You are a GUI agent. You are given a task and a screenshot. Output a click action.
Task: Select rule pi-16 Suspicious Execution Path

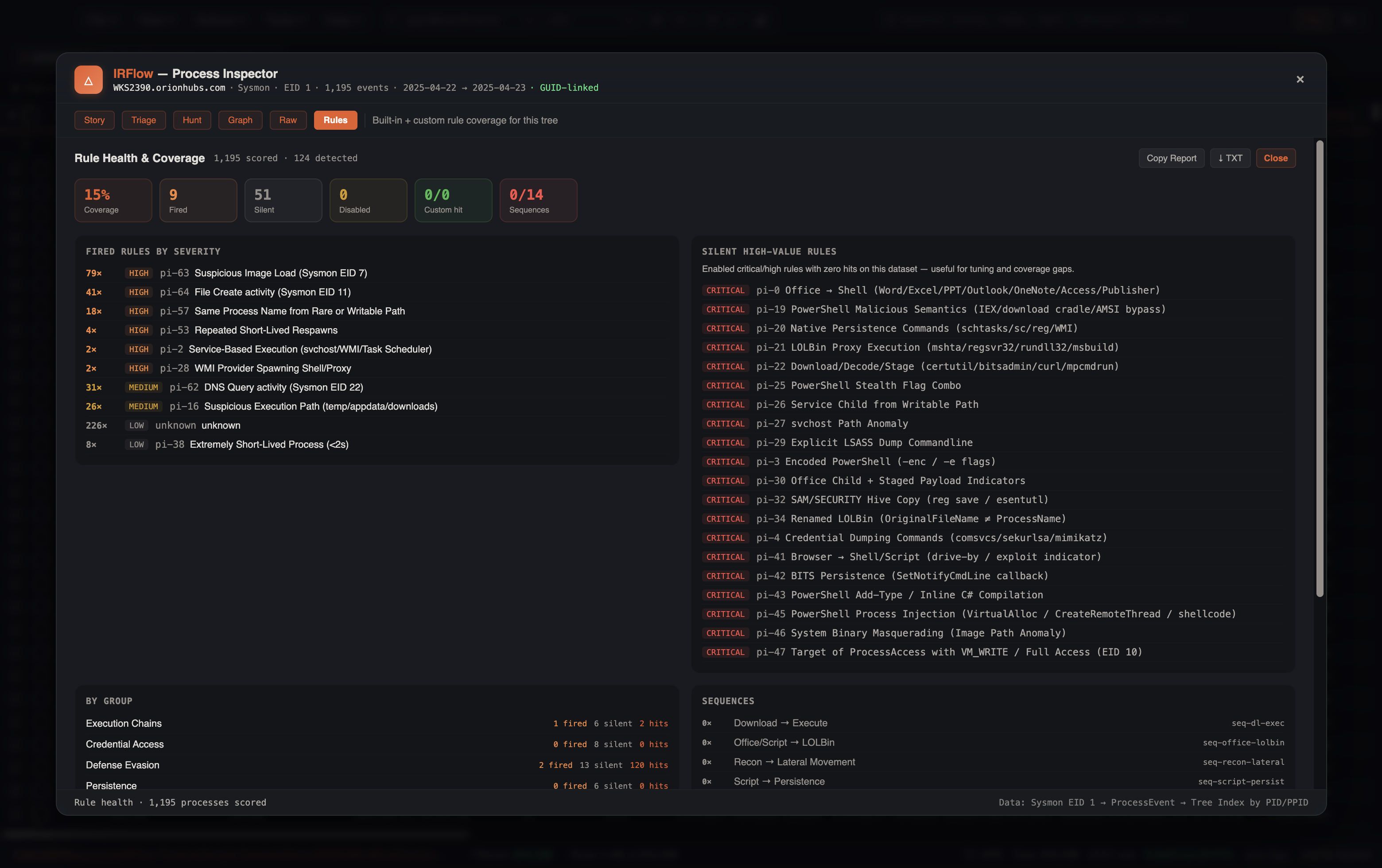point(377,406)
